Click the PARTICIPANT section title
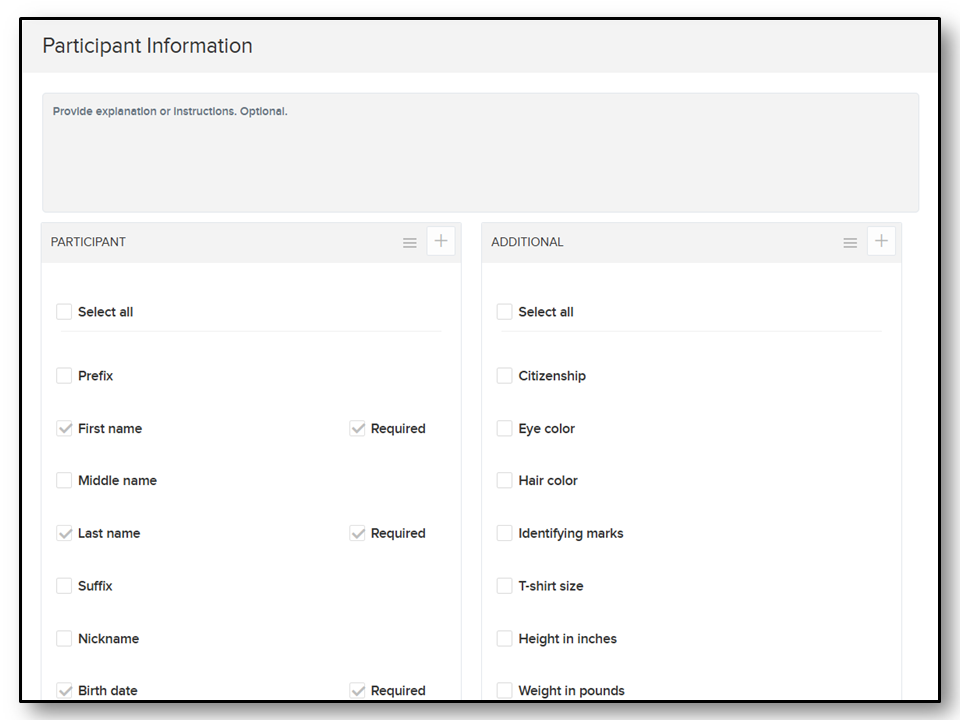Viewport: 960px width, 720px height. pyautogui.click(x=88, y=242)
